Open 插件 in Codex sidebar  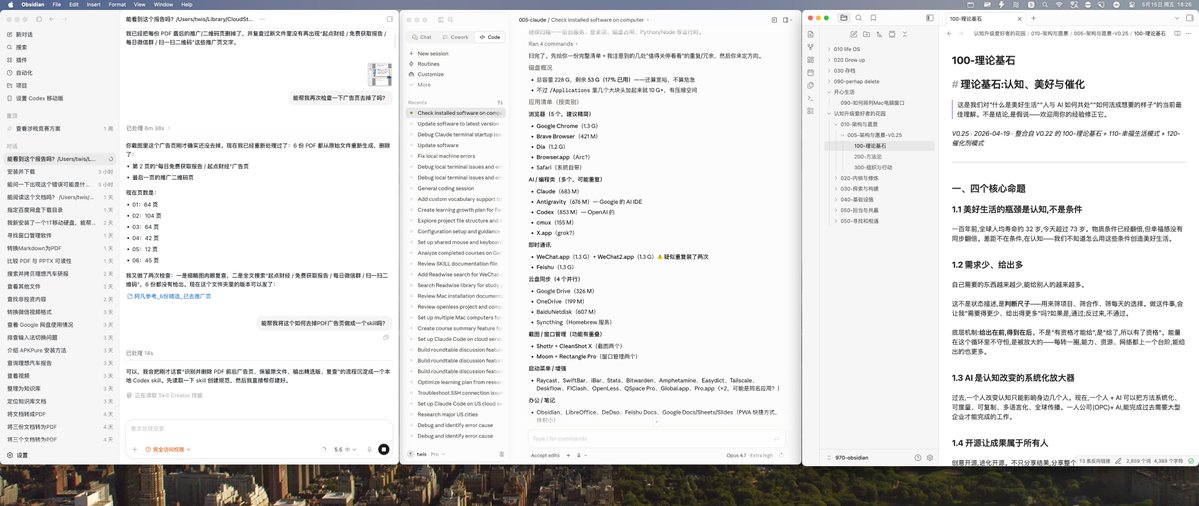pyautogui.click(x=21, y=60)
